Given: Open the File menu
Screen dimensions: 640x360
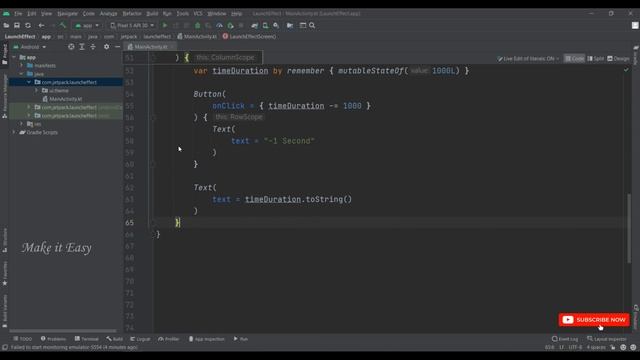Looking at the screenshot, I should coord(18,13).
